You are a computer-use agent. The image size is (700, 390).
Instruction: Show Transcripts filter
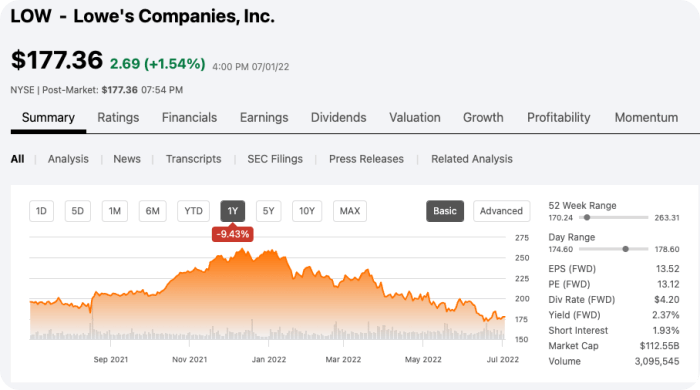pyautogui.click(x=194, y=159)
